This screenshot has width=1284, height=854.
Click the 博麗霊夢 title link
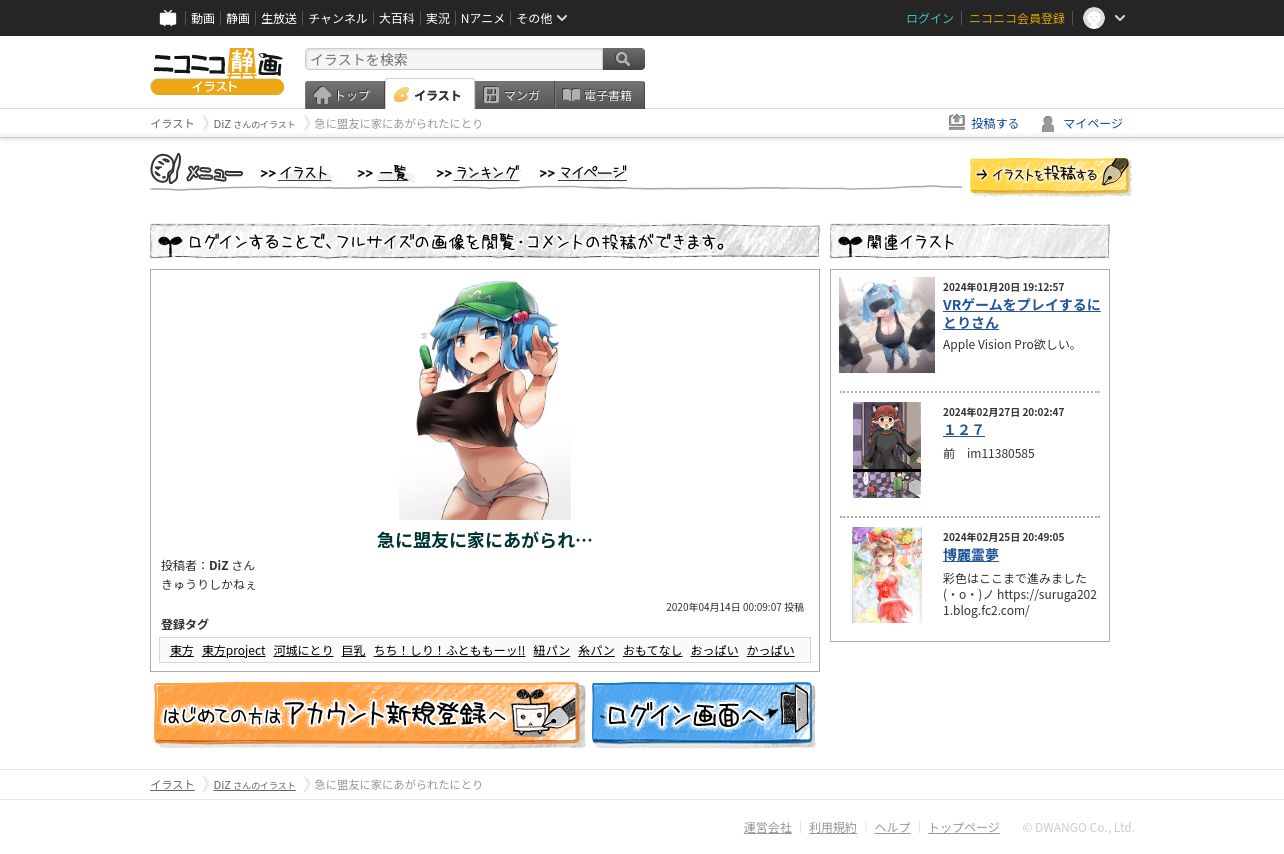(x=971, y=555)
